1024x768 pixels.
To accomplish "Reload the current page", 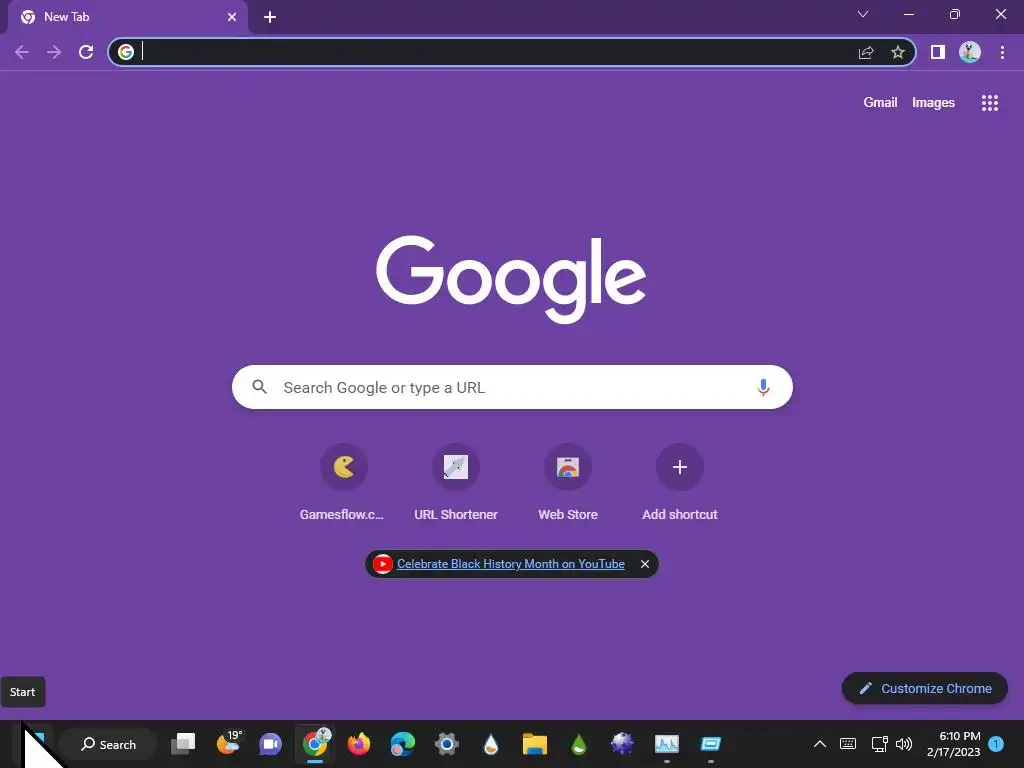I will click(86, 52).
